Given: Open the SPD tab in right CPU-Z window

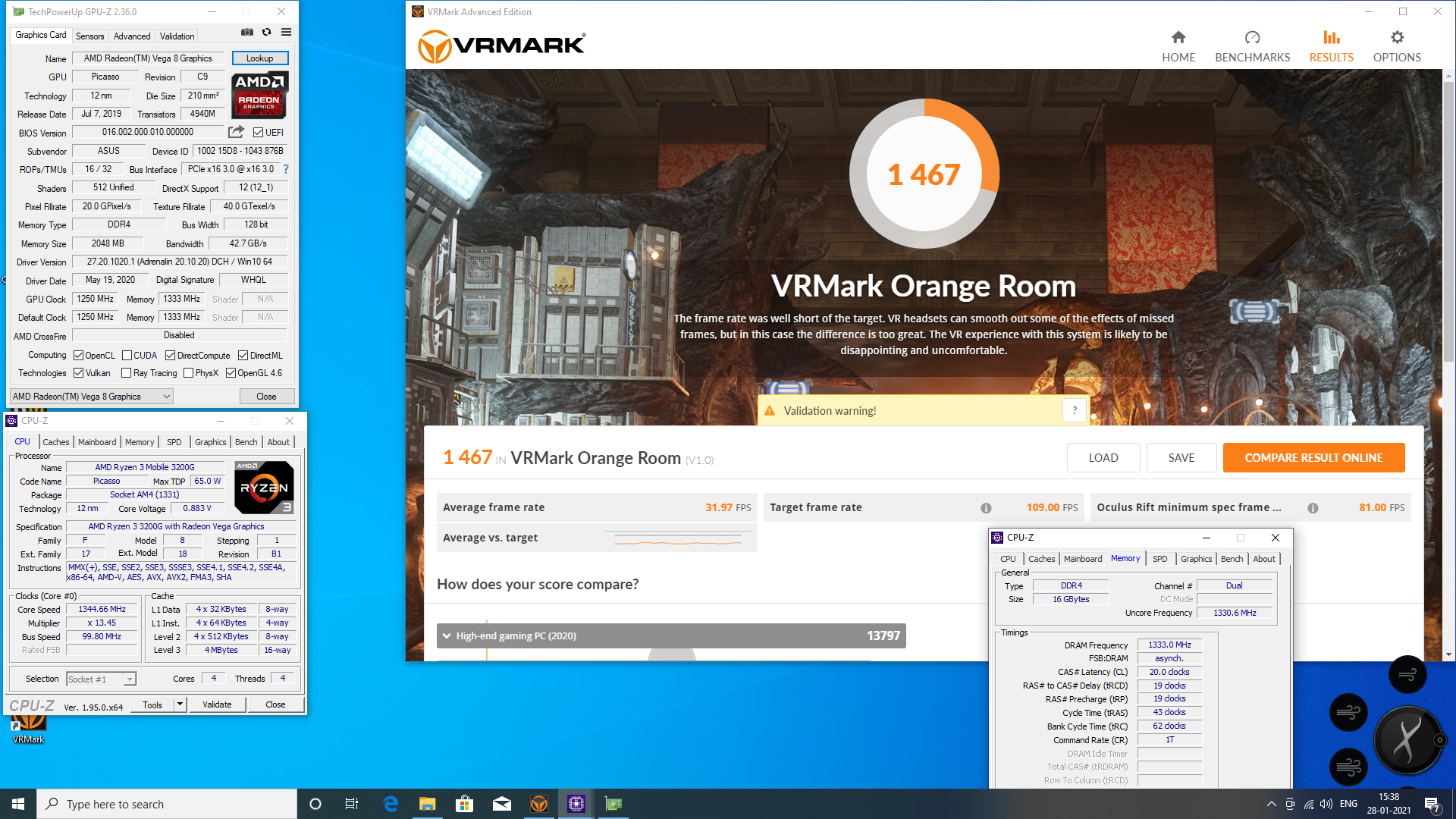Looking at the screenshot, I should pyautogui.click(x=1159, y=559).
